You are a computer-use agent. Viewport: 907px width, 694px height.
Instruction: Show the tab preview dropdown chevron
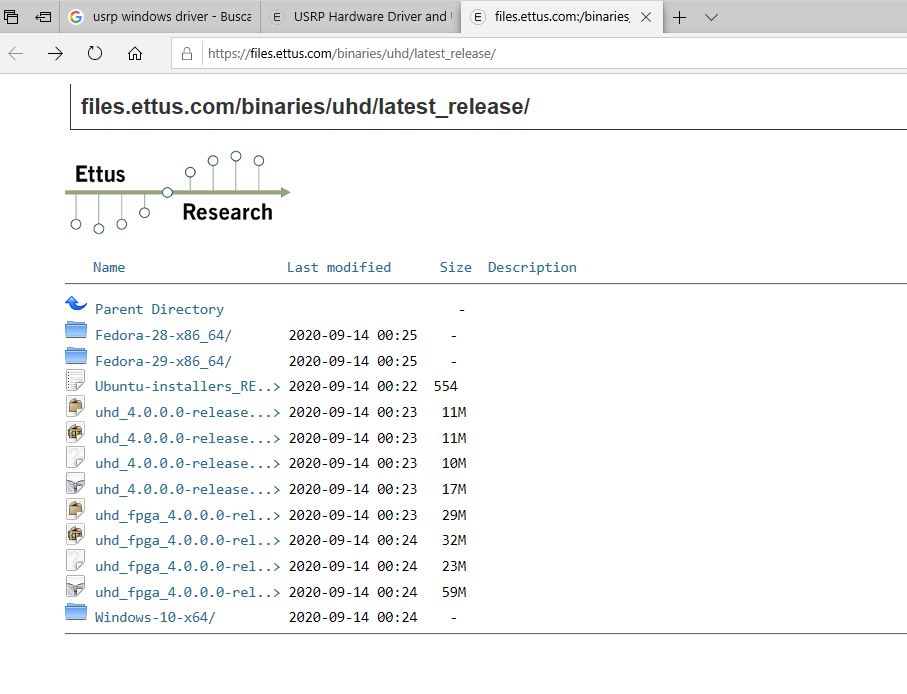[711, 17]
